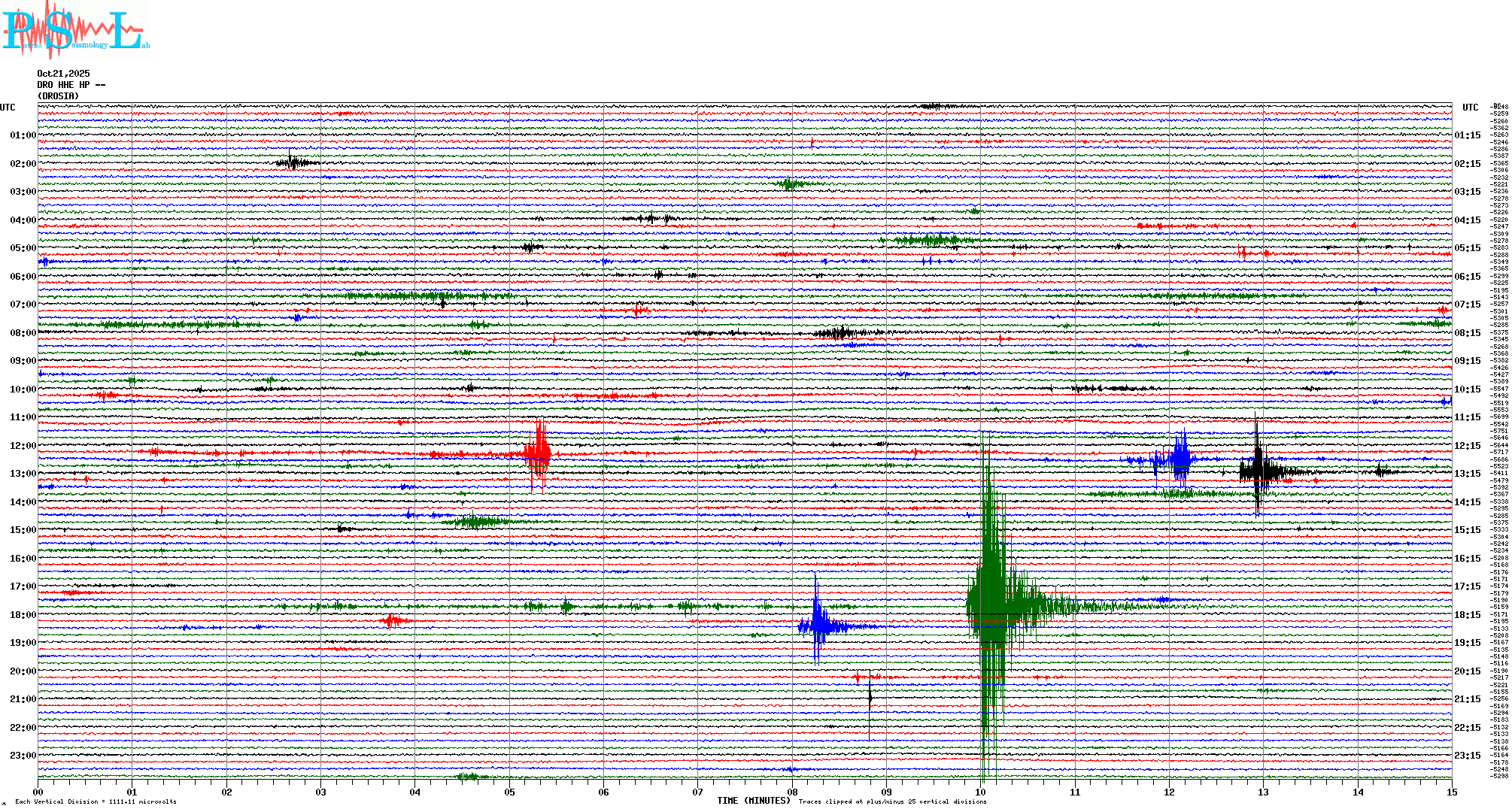Click the PSL Seismology Lab logo
This screenshot has height=812, width=1512.
coord(75,30)
